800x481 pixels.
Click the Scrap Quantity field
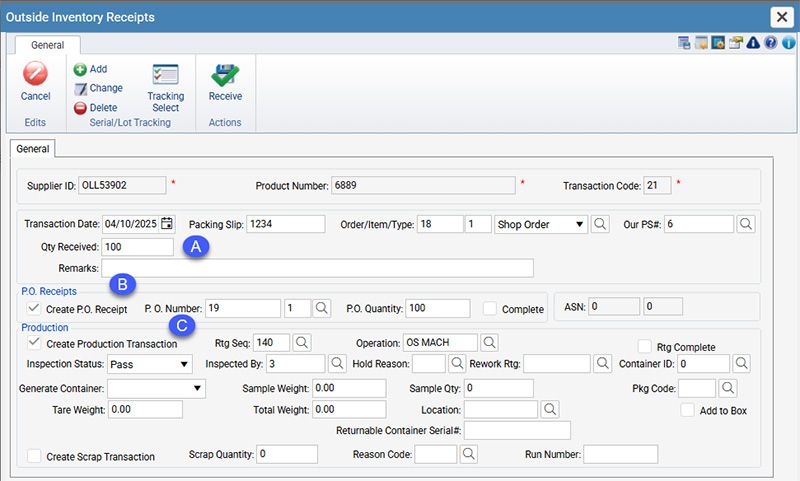287,454
